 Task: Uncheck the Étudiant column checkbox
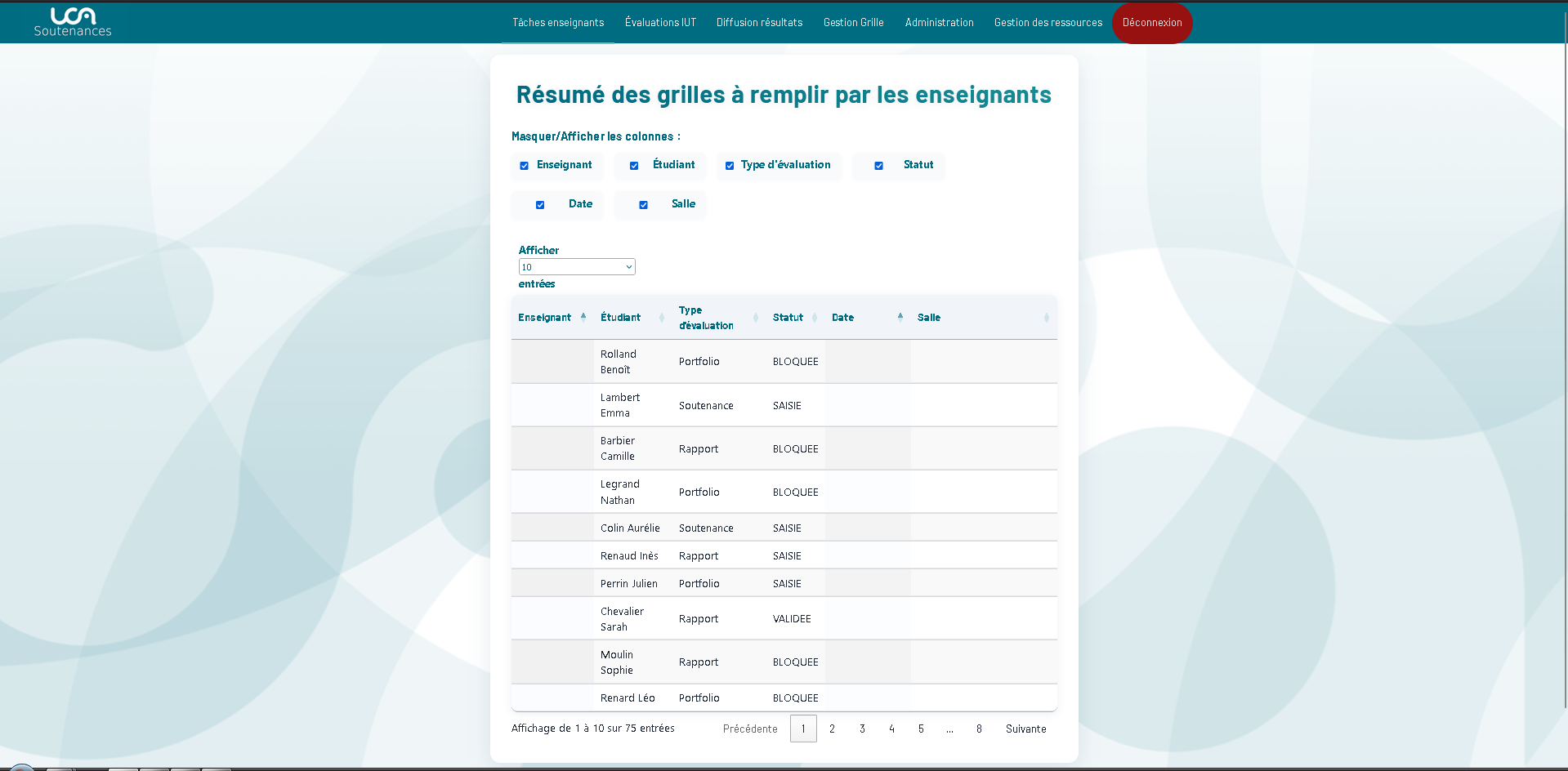(633, 165)
